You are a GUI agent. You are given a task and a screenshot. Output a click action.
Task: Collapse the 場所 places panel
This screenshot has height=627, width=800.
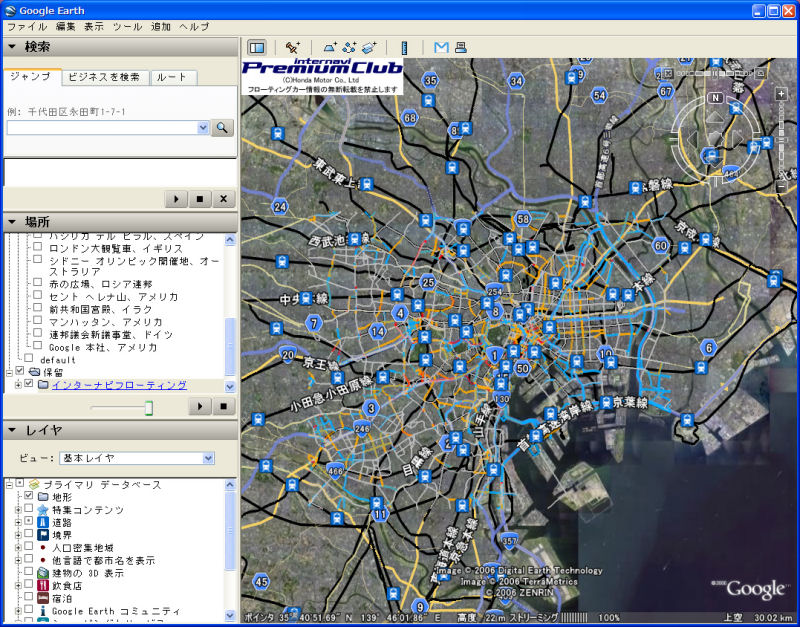(x=12, y=221)
